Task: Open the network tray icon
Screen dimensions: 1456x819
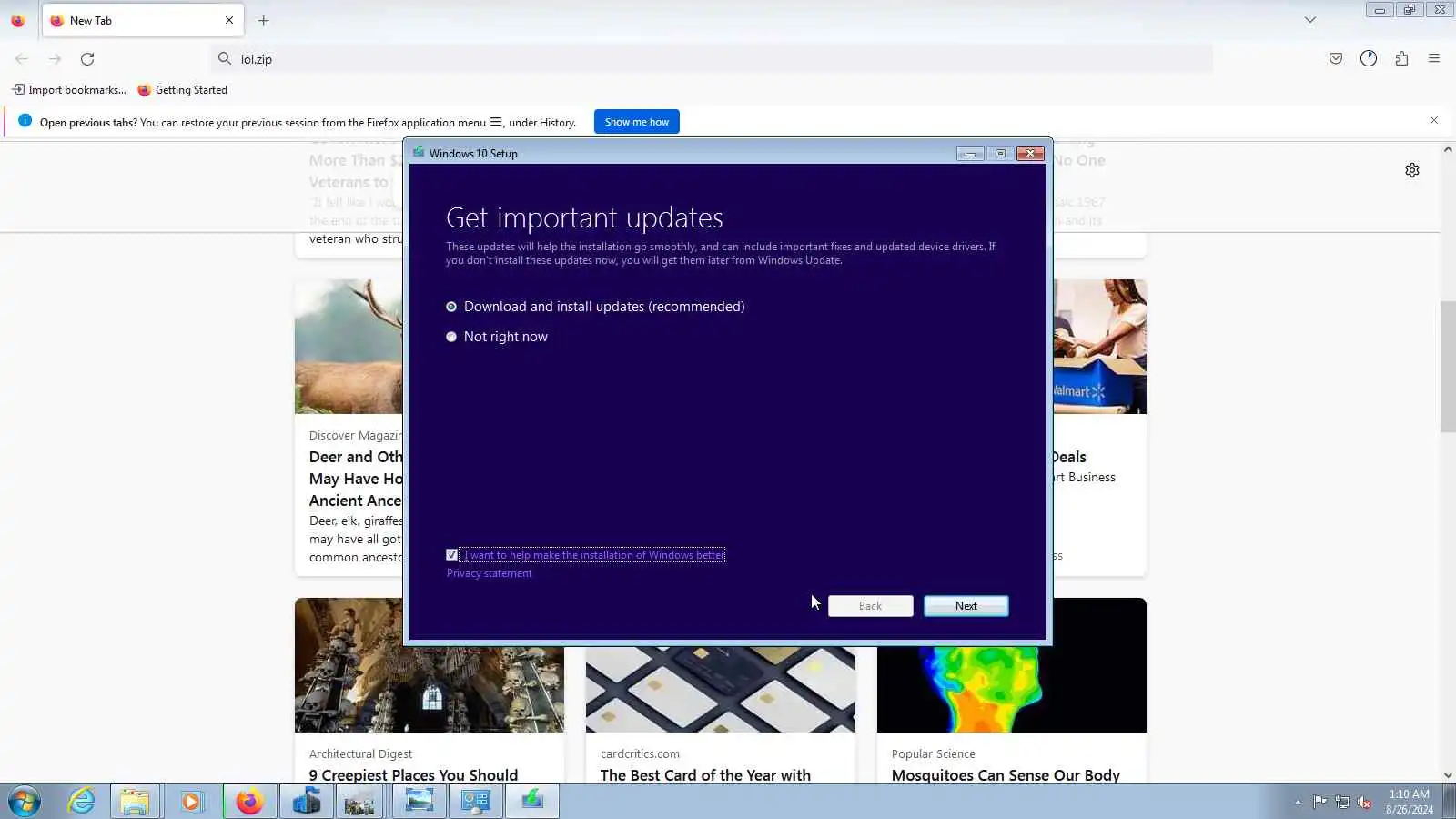Action: tap(1342, 802)
